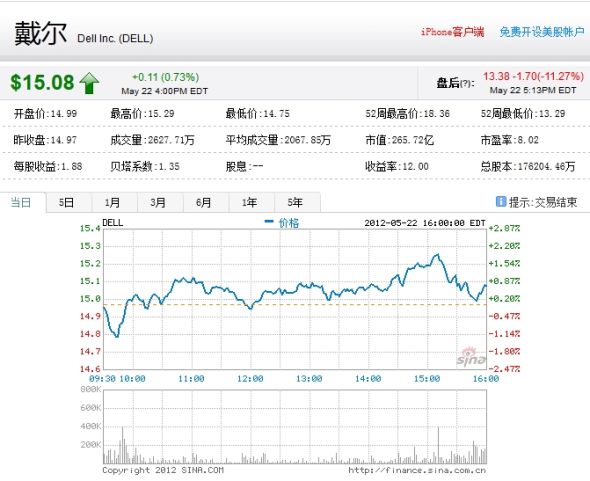Click the 14.6 price axis label
The height and width of the screenshot is (481, 590).
[90, 369]
